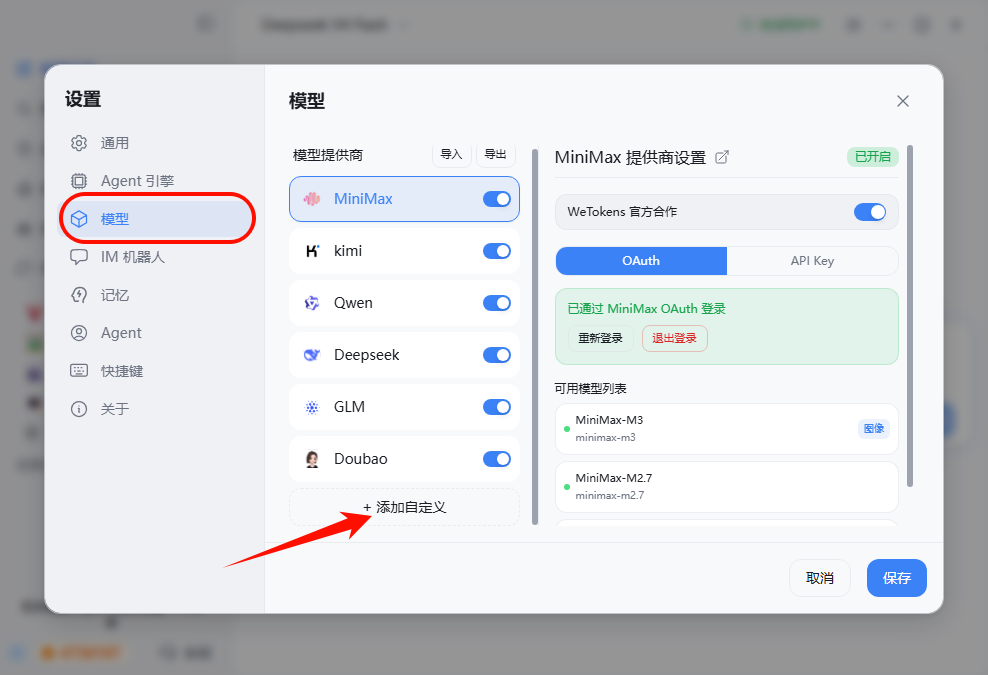988x675 pixels.
Task: Click the 记忆 brain icon
Action: pos(79,295)
